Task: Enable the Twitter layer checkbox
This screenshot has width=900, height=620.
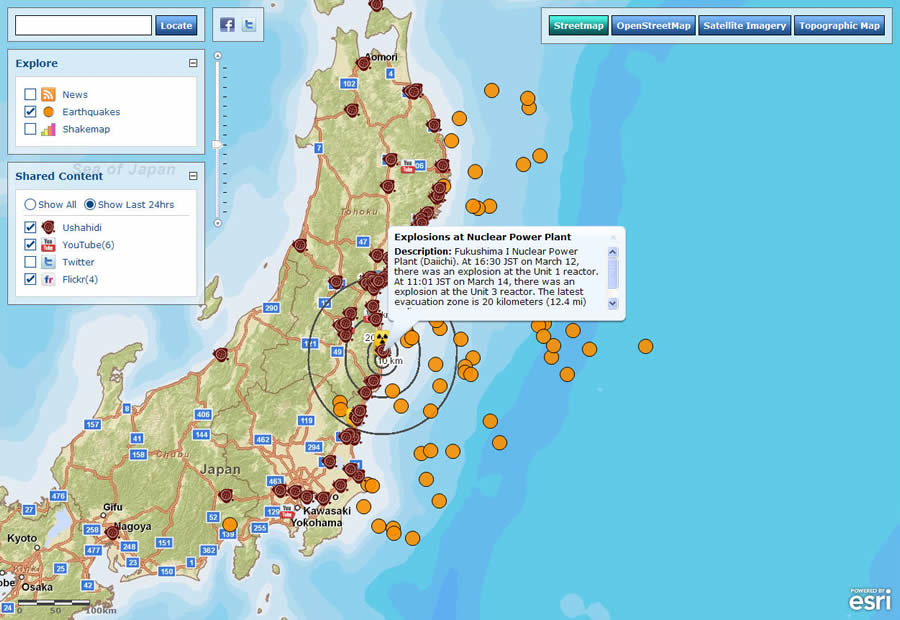Action: pyautogui.click(x=29, y=262)
